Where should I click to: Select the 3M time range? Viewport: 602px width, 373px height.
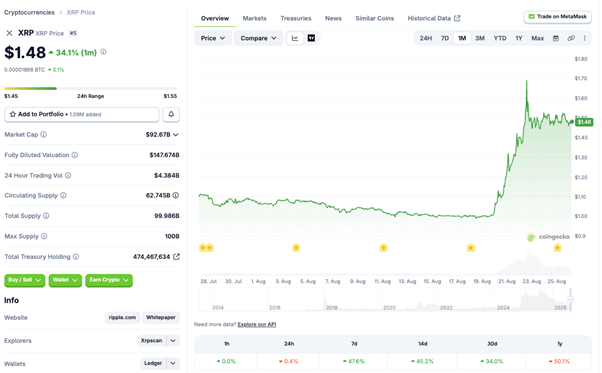[x=480, y=38]
